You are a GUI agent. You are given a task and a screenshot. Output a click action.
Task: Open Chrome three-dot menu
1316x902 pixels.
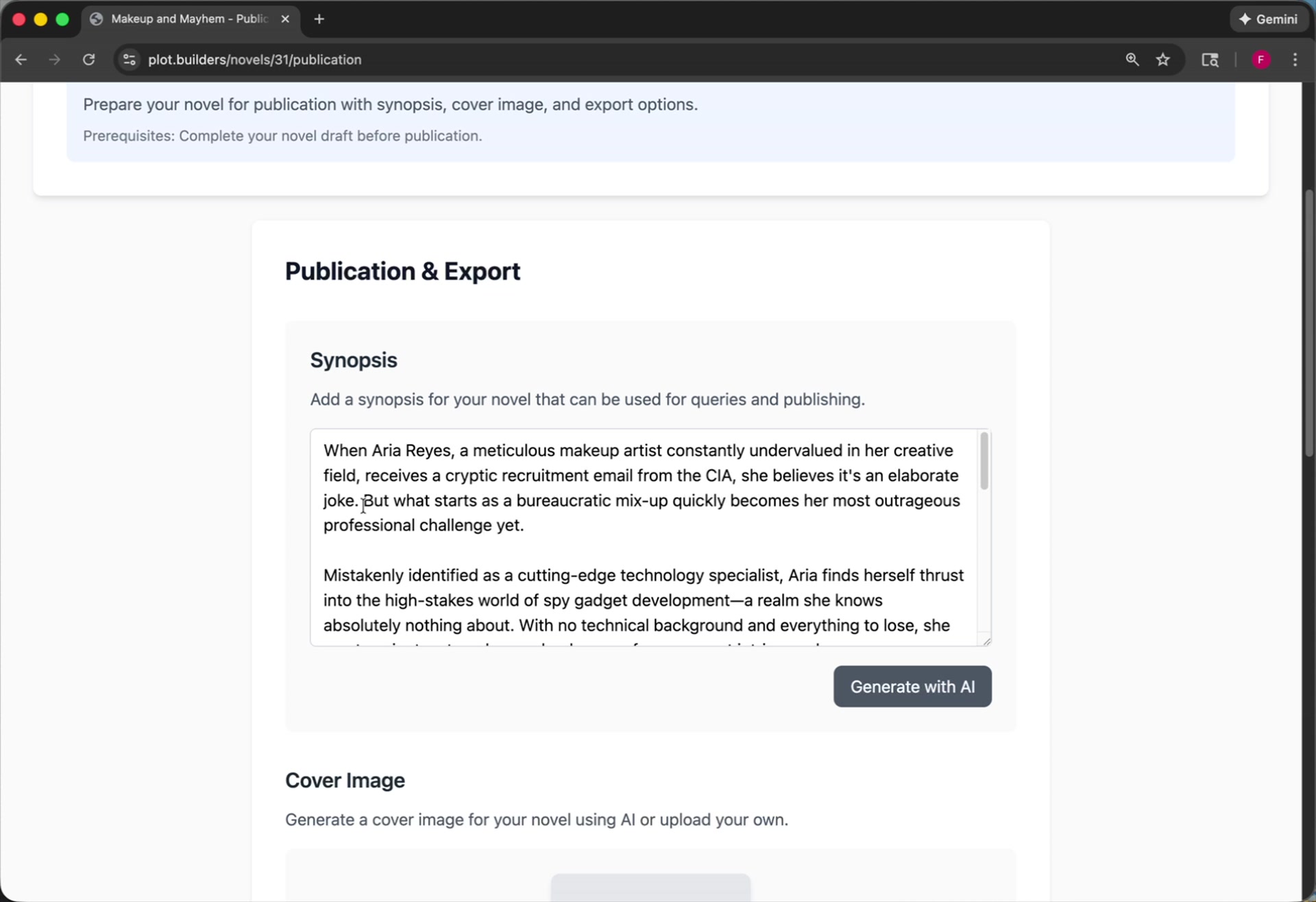pos(1295,60)
